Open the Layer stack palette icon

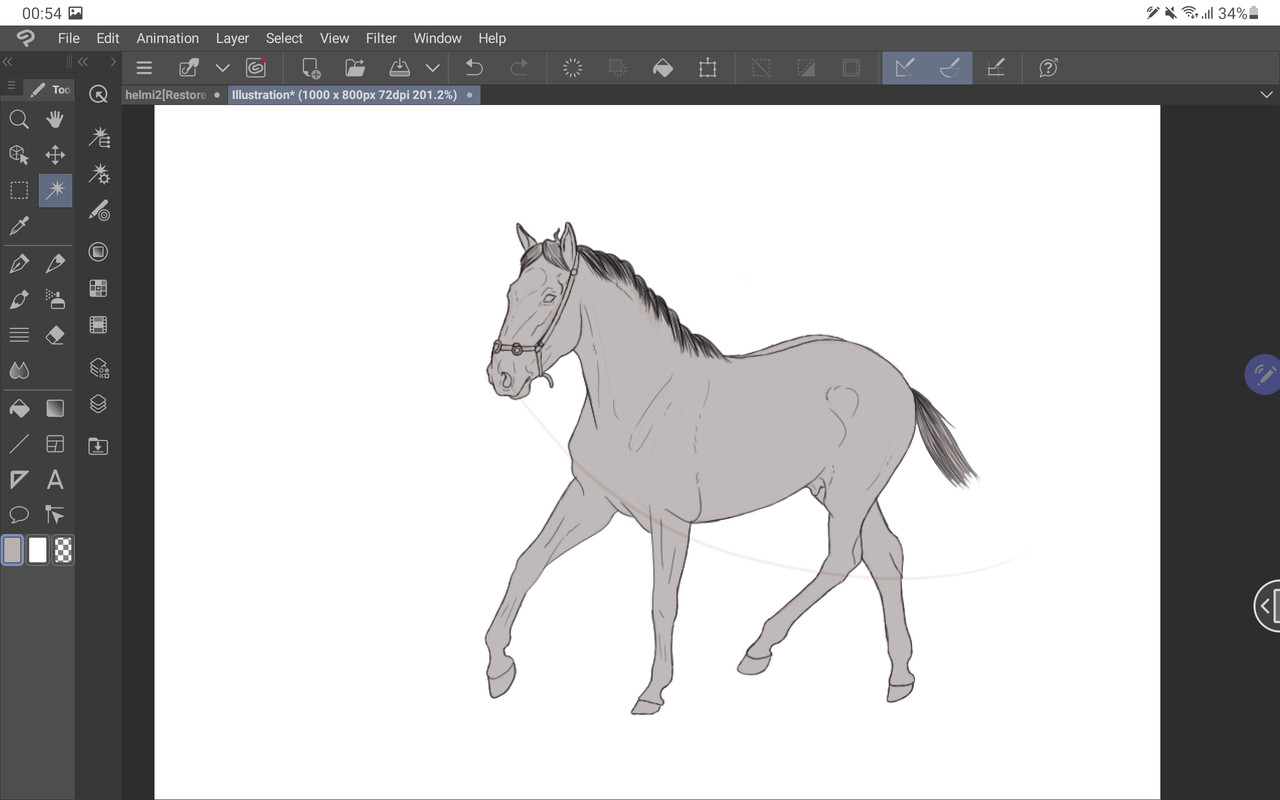click(x=98, y=404)
